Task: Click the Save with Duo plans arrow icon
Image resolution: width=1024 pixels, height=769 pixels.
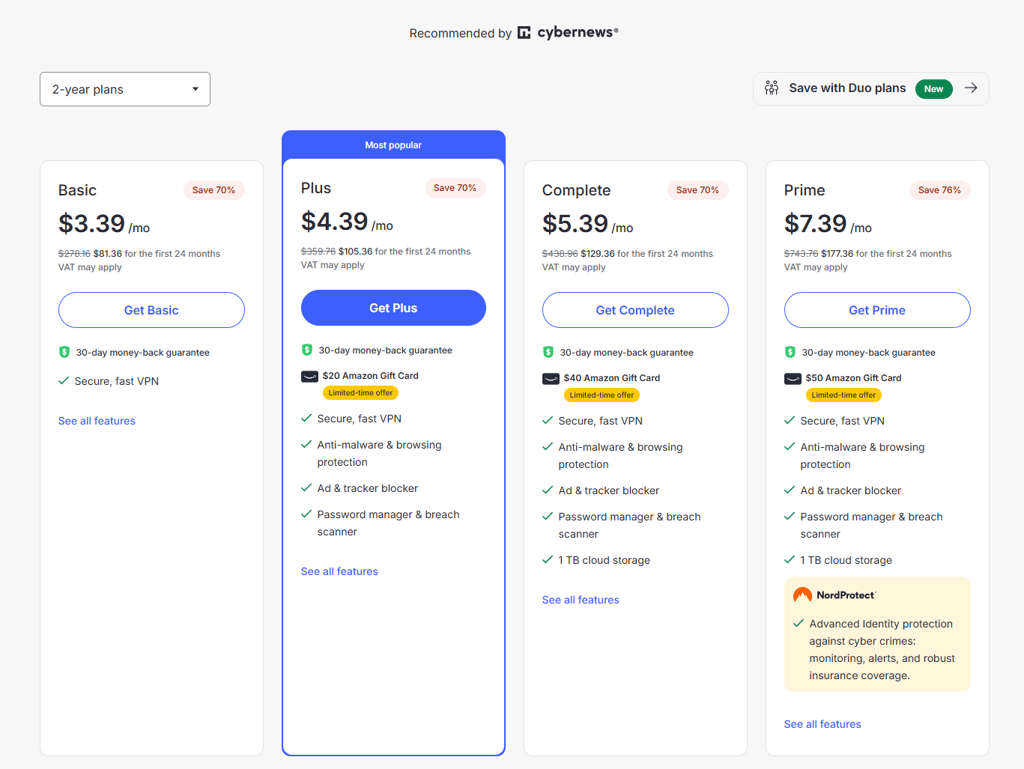Action: click(x=971, y=88)
